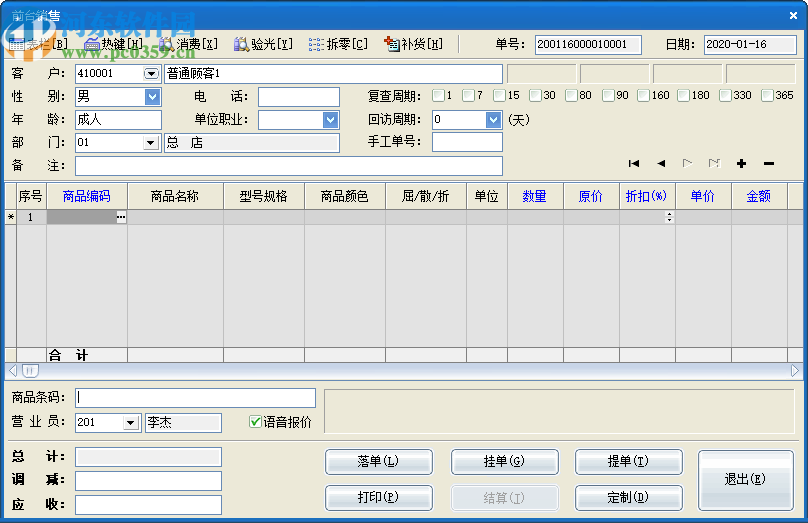Click the 手工单号 input field

(x=467, y=142)
